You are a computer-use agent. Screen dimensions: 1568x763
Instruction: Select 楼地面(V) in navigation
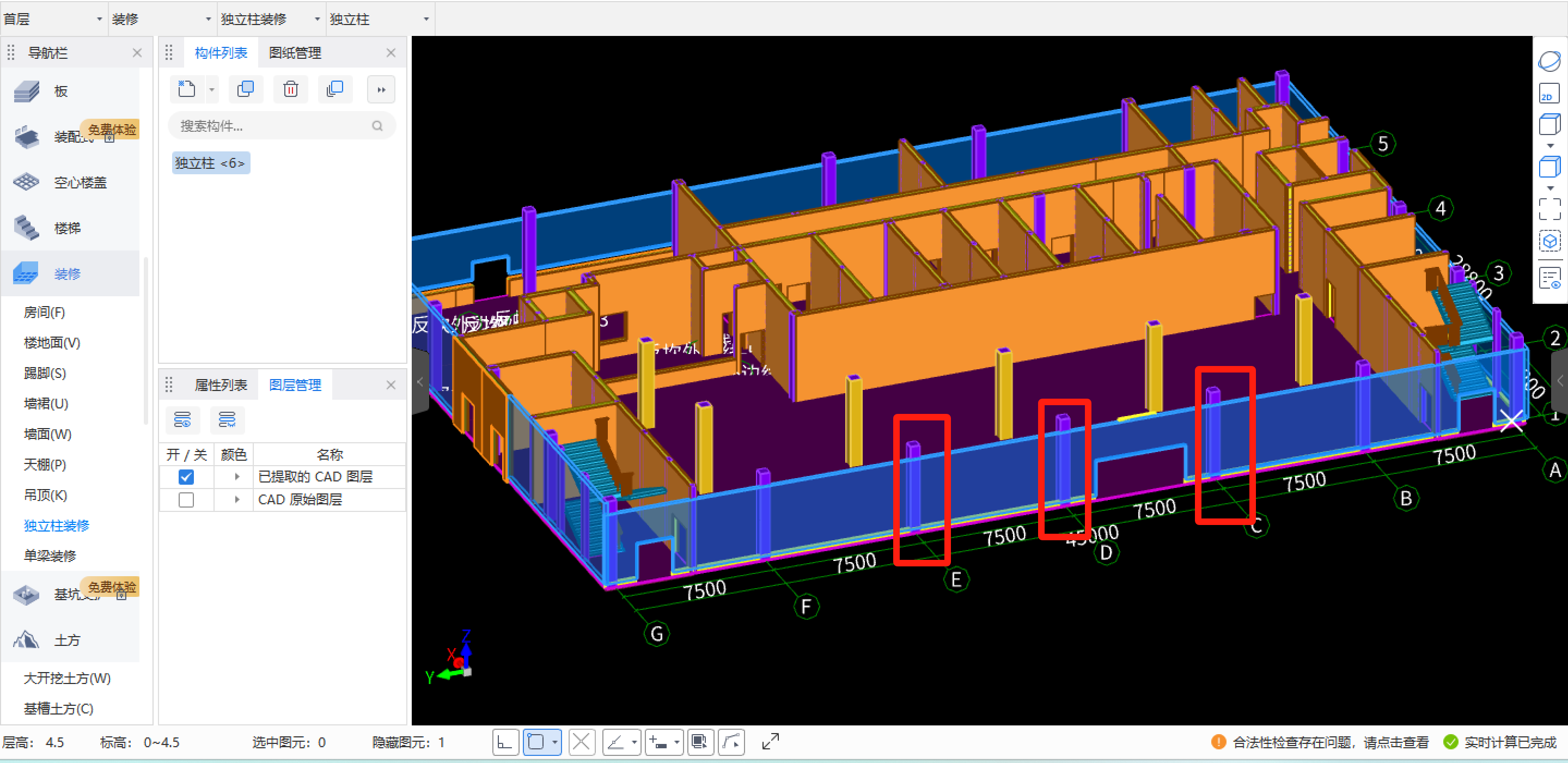click(52, 343)
